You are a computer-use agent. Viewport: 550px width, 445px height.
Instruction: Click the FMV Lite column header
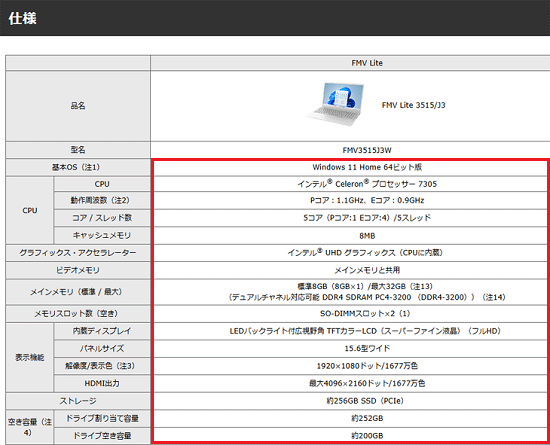click(x=367, y=63)
